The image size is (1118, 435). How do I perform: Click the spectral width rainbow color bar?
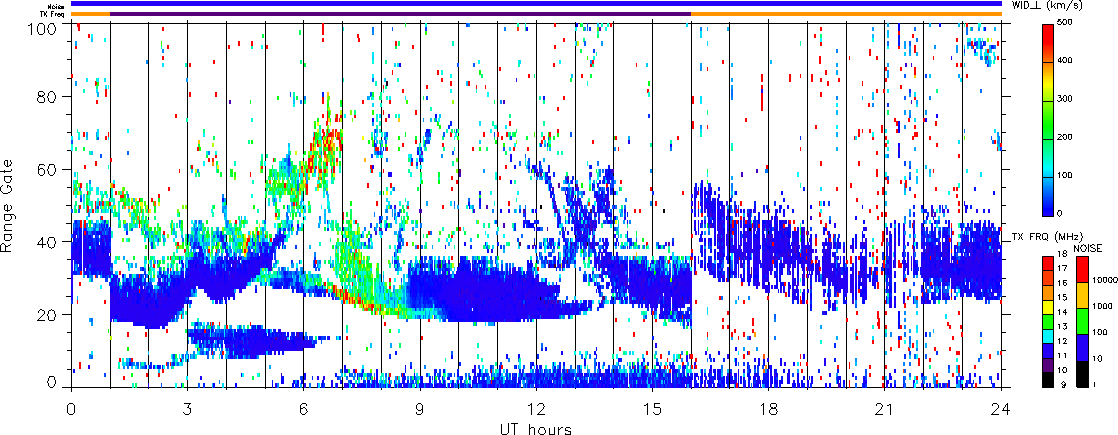pos(1048,119)
